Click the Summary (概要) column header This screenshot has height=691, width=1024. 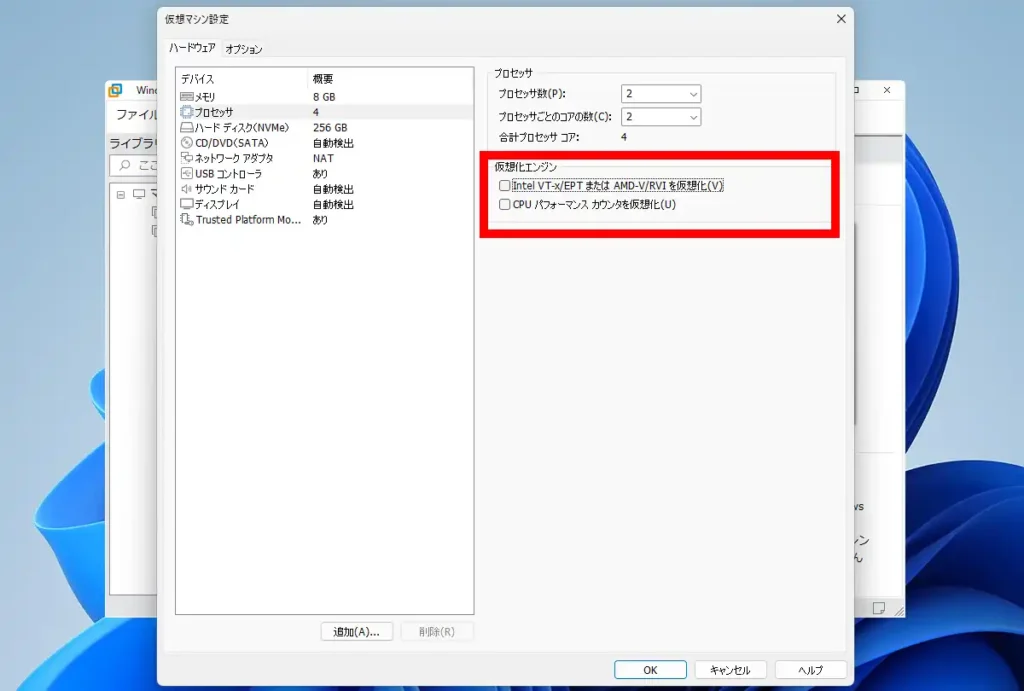coord(323,79)
